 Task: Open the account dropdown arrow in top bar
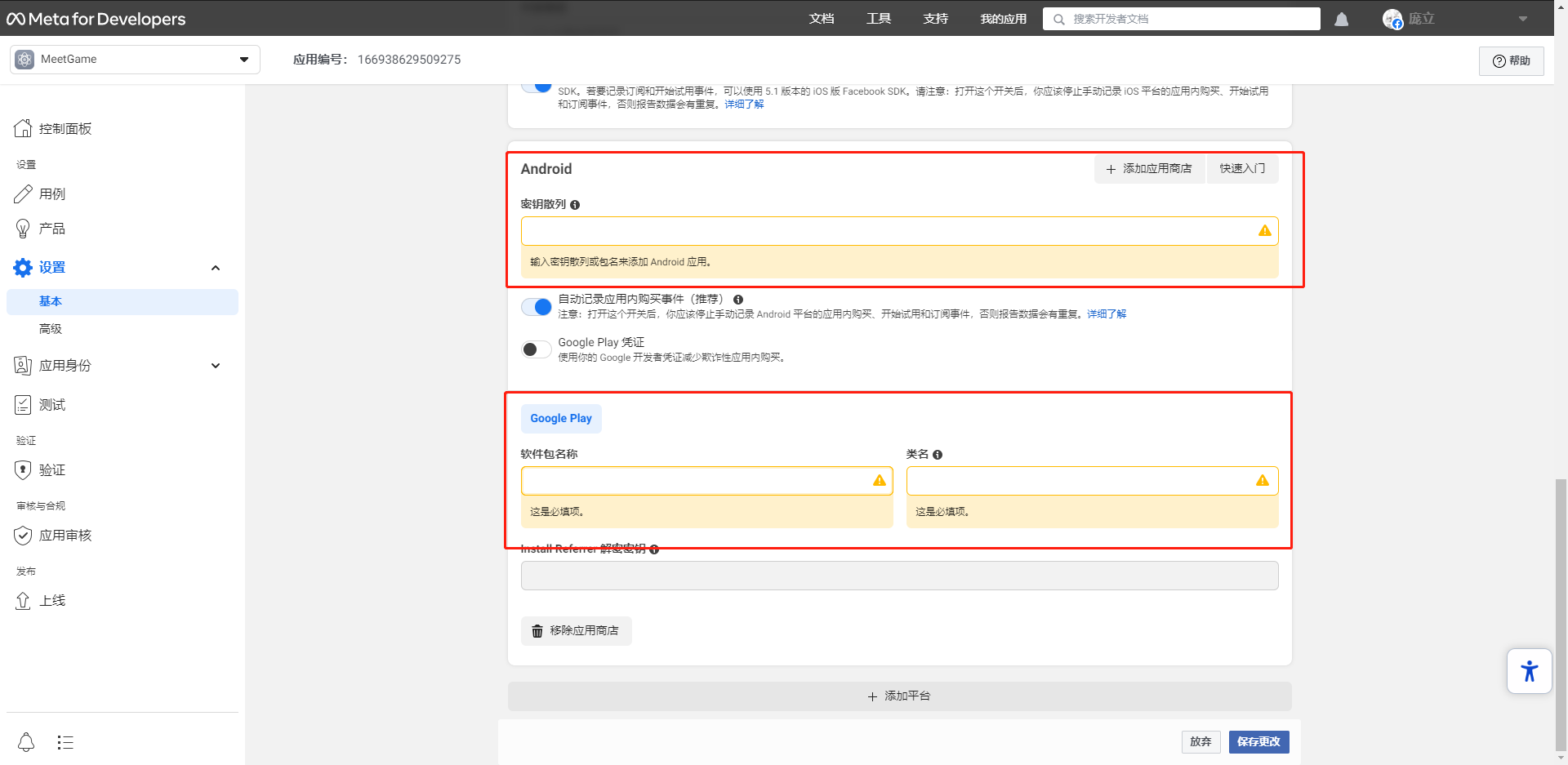tap(1522, 19)
